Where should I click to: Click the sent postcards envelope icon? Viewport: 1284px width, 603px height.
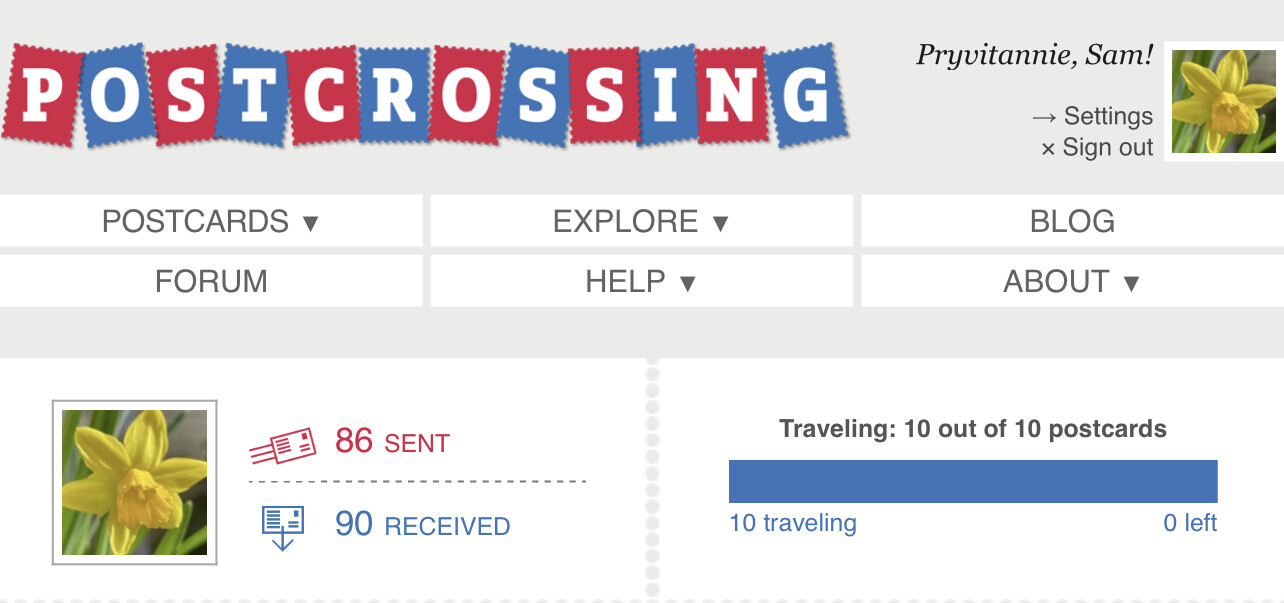coord(283,445)
